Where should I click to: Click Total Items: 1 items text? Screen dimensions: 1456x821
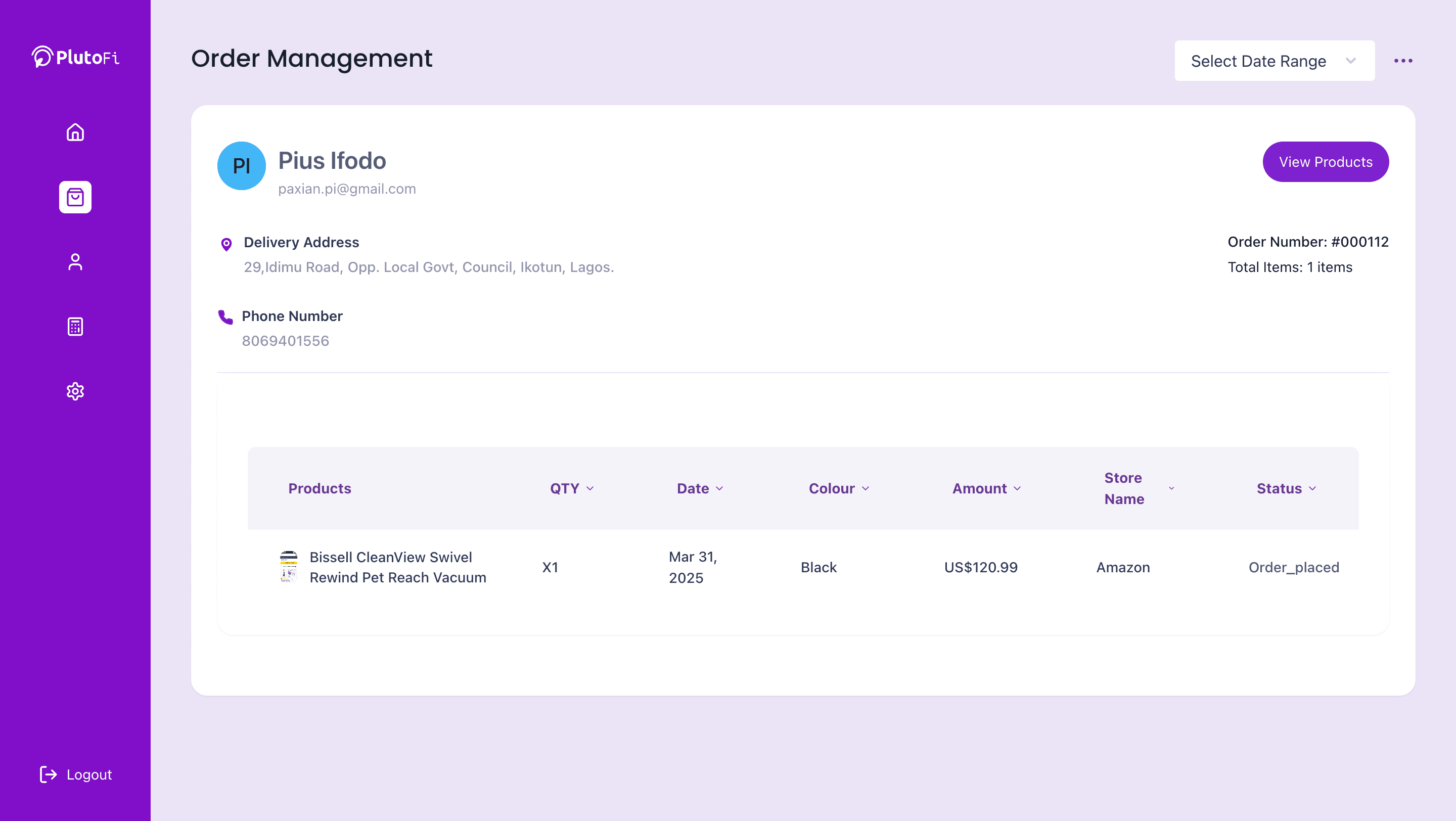click(x=1290, y=267)
